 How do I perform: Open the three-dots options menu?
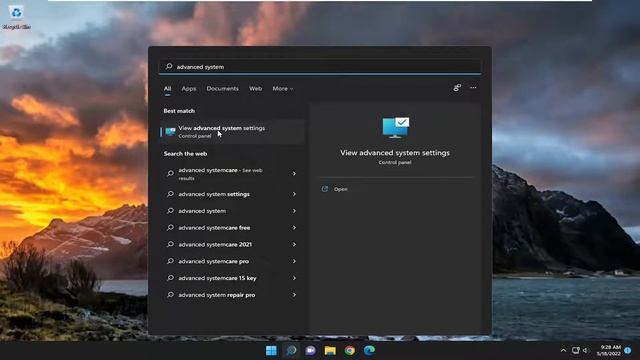click(473, 87)
